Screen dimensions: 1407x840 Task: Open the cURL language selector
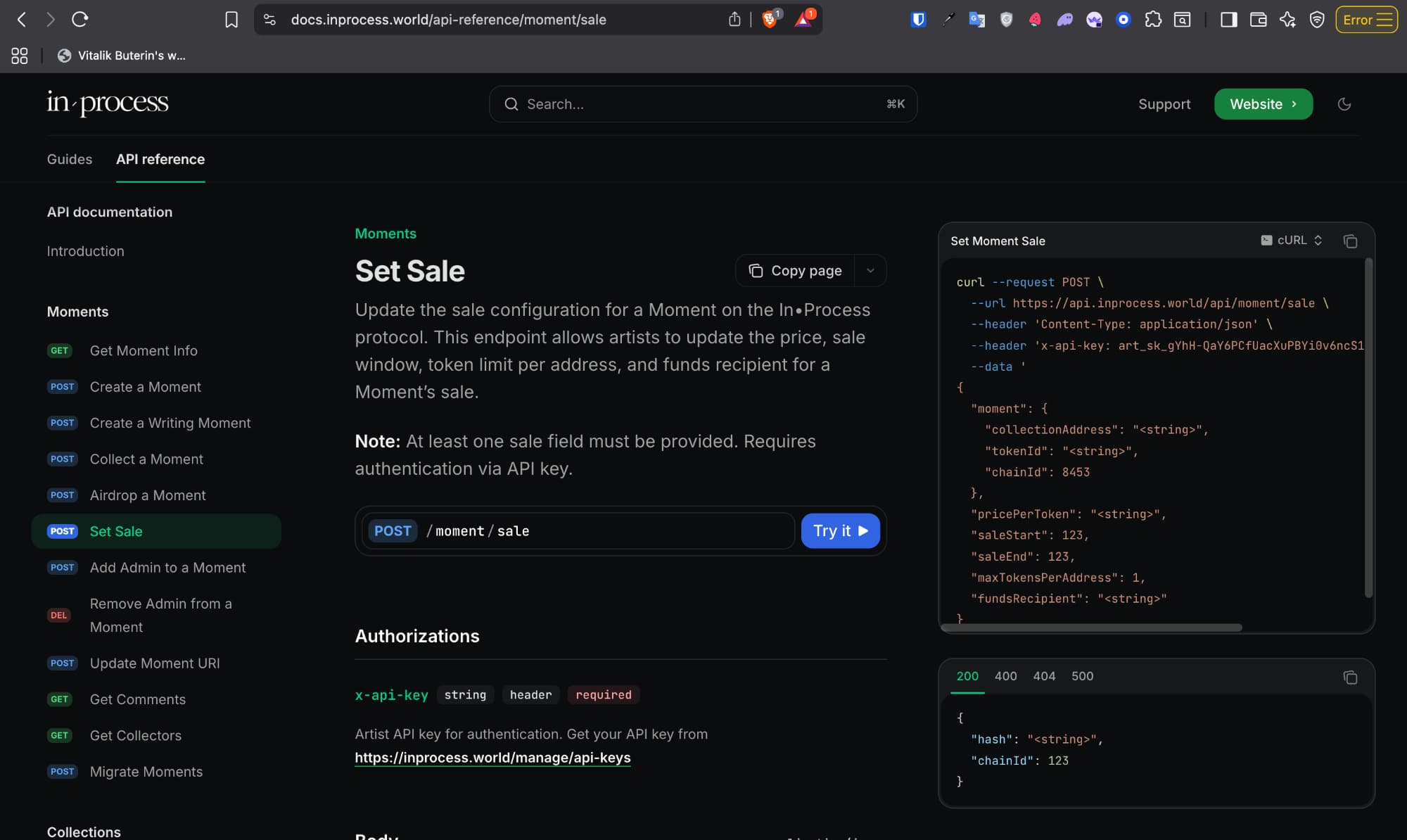[1292, 241]
